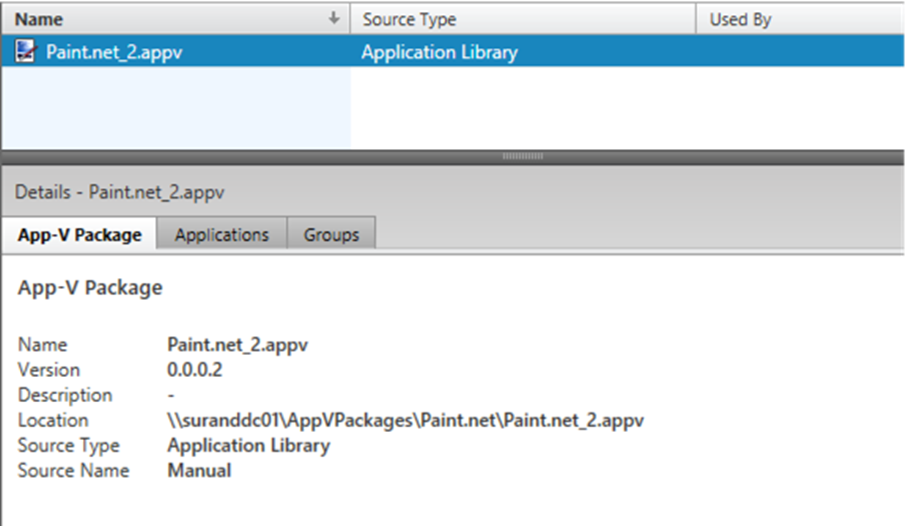Sort by the Name column header
Image resolution: width=906 pixels, height=526 pixels.
176,19
